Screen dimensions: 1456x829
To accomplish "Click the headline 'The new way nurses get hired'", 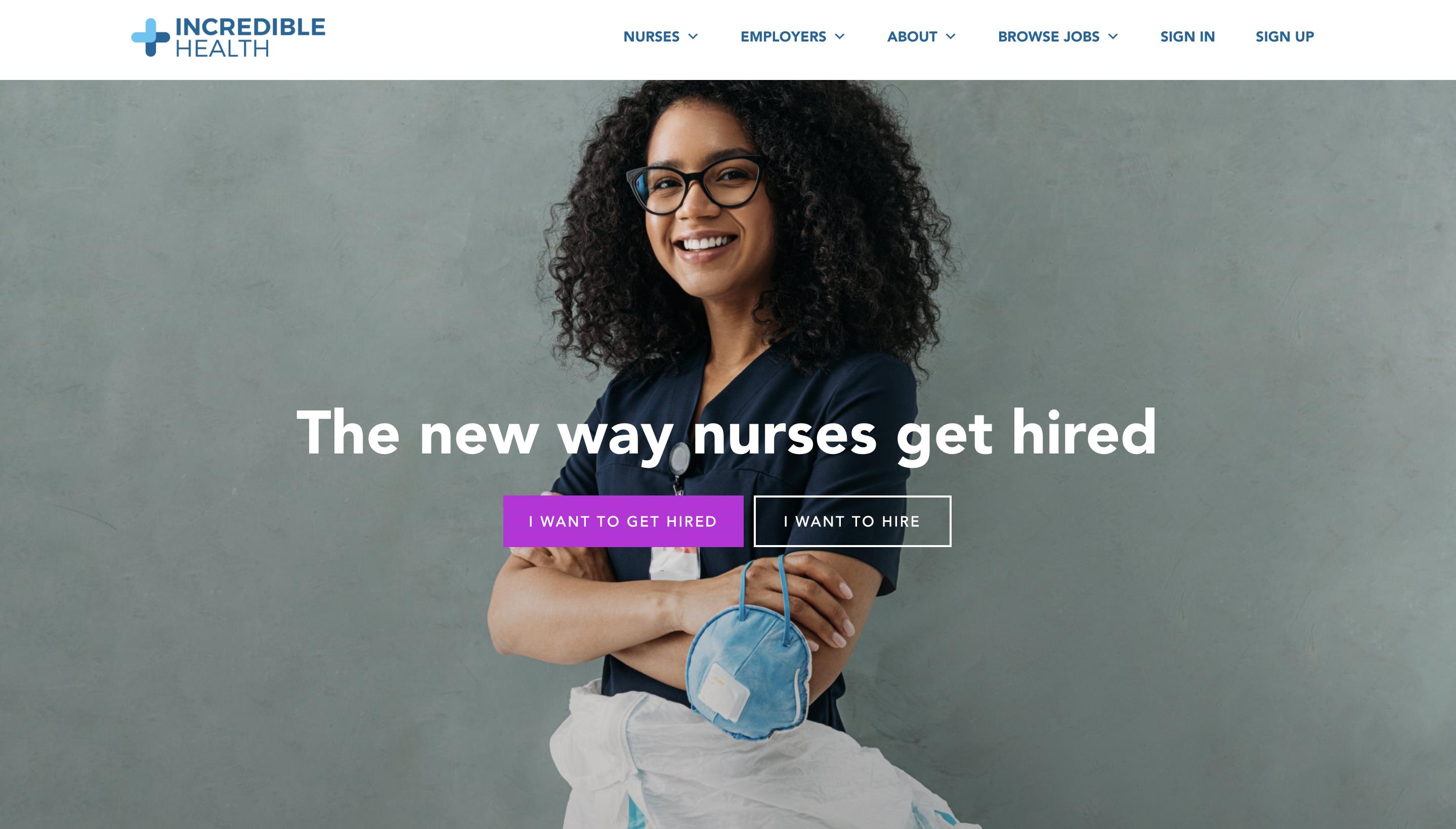I will (x=726, y=434).
